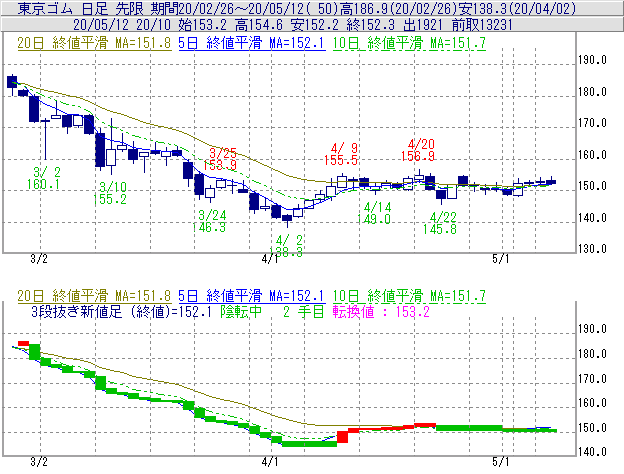Click the lower chart's 10日 終値平滑 MA=151.7 legend

(409, 296)
